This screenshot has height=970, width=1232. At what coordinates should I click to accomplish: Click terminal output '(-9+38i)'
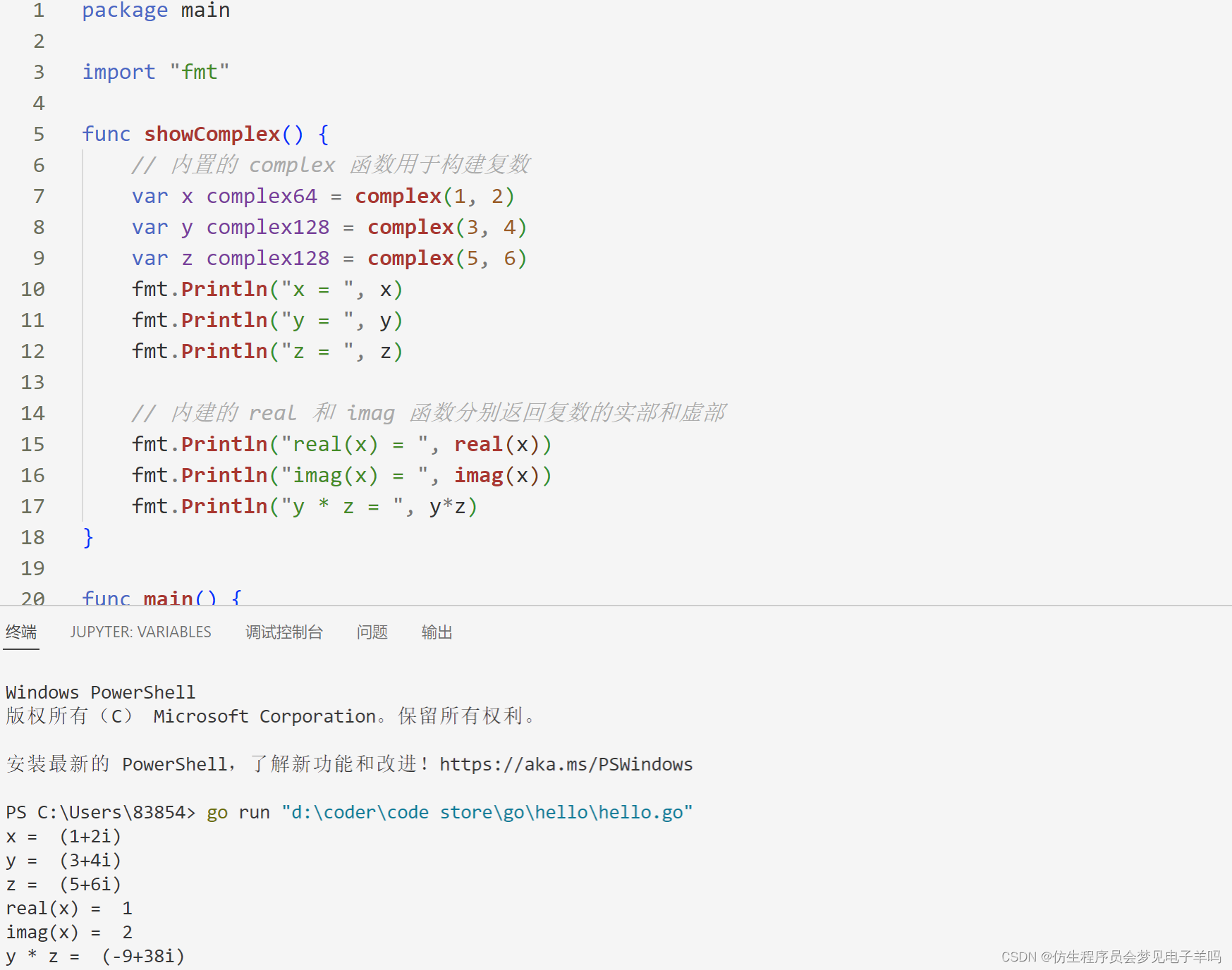click(x=143, y=956)
